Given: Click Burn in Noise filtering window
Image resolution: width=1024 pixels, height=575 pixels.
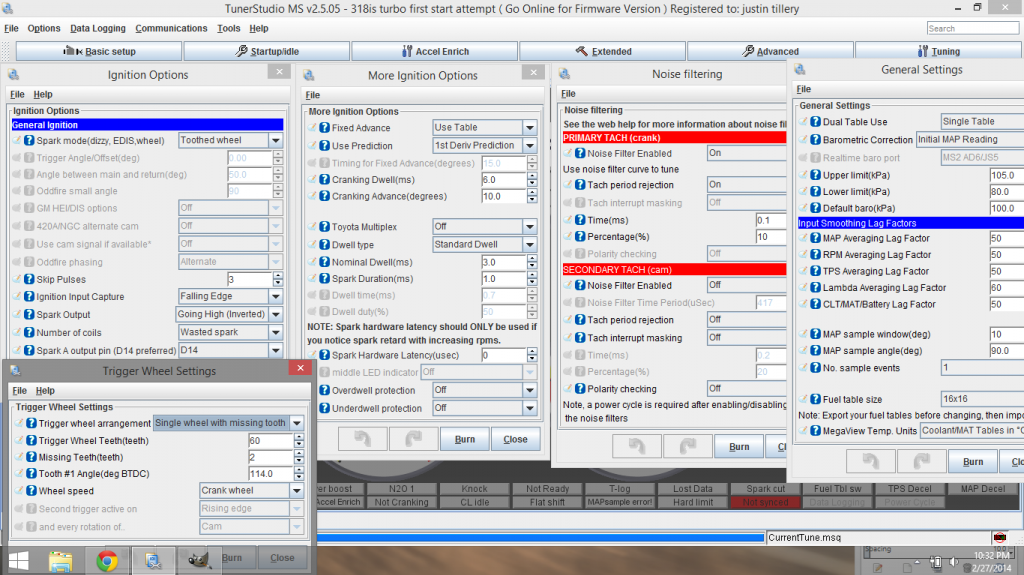Looking at the screenshot, I should pyautogui.click(x=739, y=446).
